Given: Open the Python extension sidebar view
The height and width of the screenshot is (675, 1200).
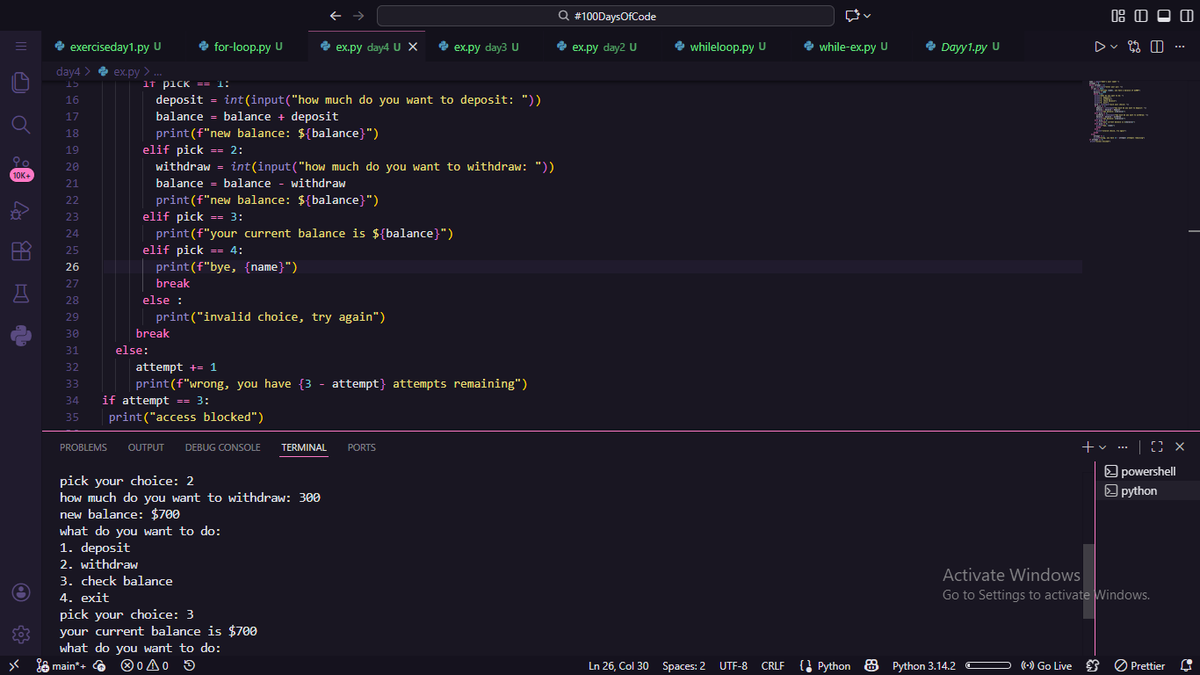Looking at the screenshot, I should tap(20, 336).
